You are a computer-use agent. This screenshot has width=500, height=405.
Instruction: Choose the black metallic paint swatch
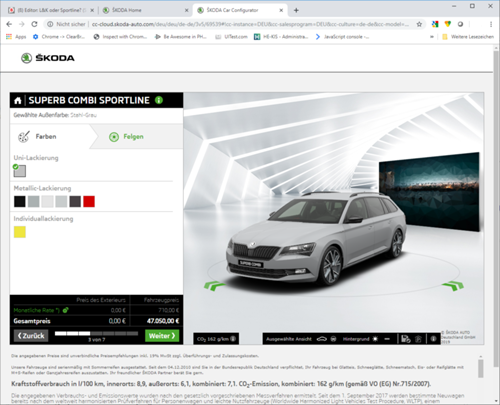pos(20,201)
